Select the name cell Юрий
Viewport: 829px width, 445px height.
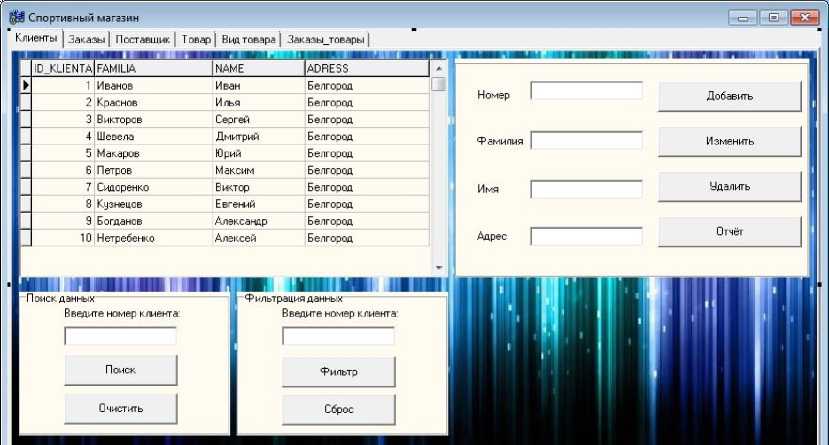coord(259,153)
